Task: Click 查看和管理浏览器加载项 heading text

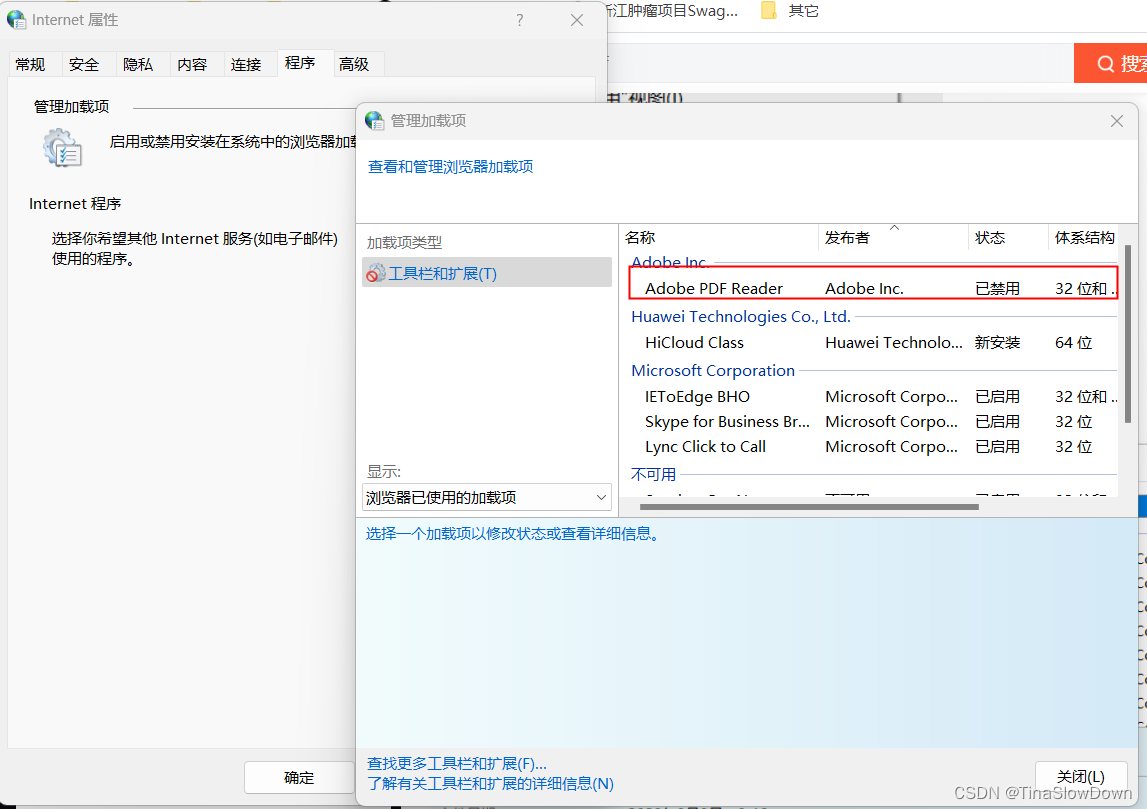Action: (x=450, y=167)
